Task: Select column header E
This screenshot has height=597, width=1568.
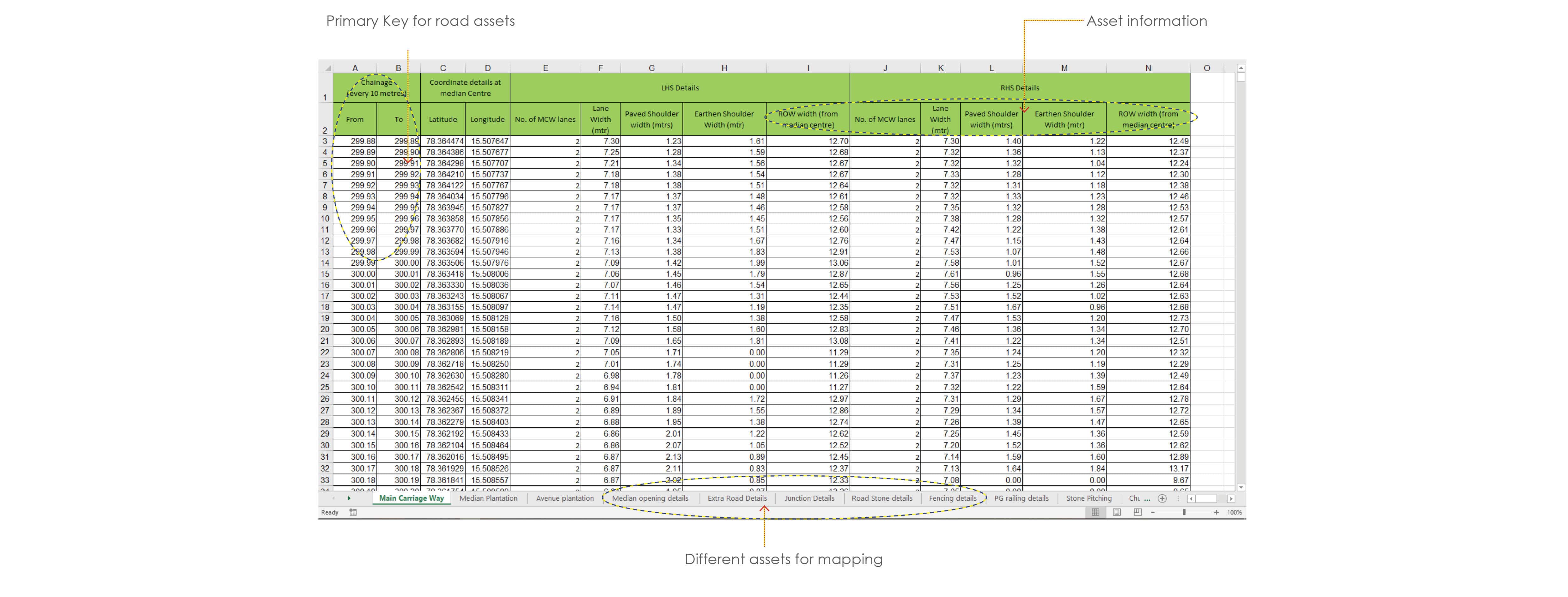Action: point(545,68)
